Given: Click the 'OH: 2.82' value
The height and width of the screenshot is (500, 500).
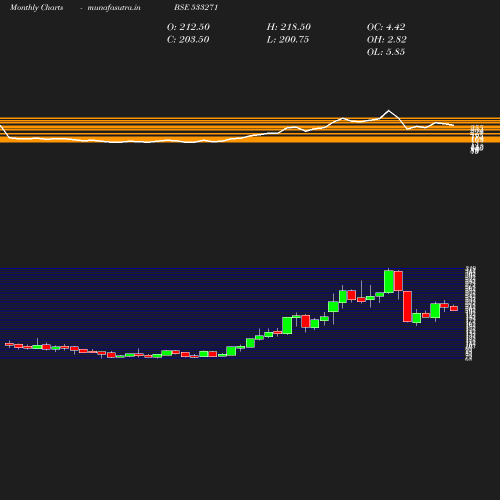Looking at the screenshot, I should click(387, 40).
